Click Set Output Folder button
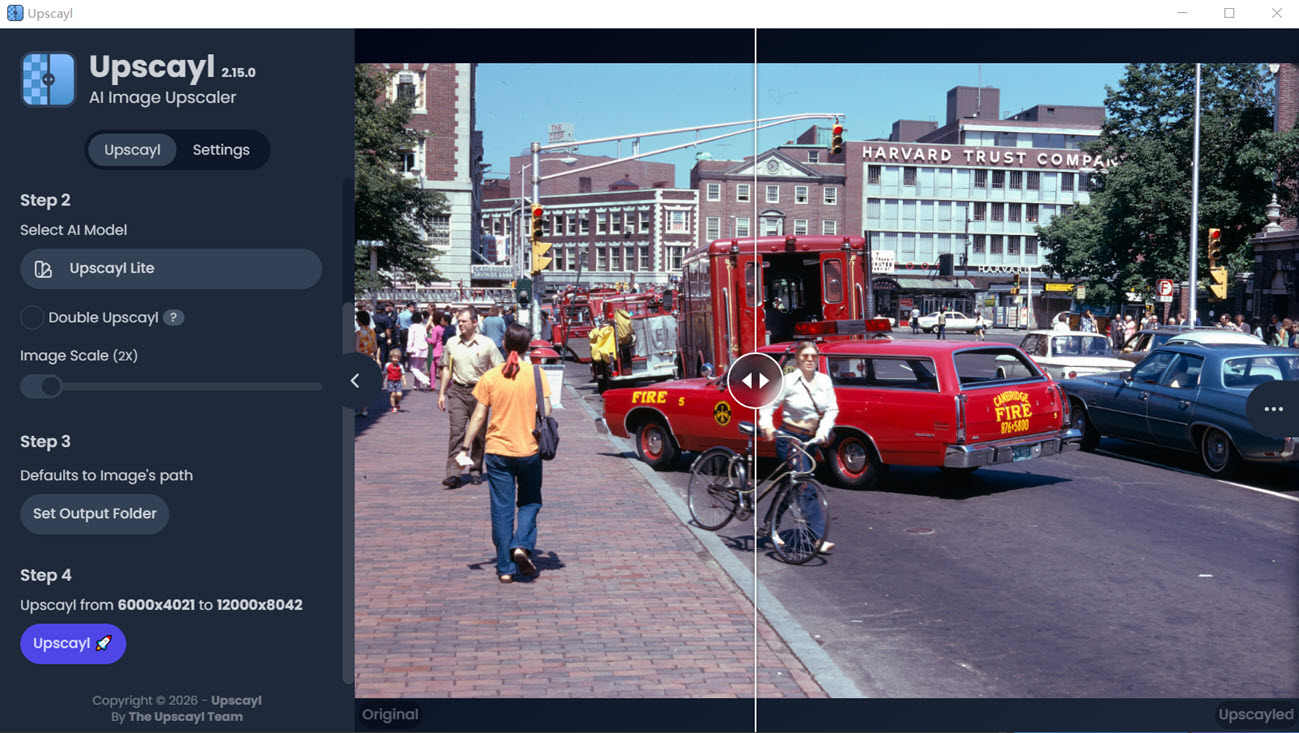 click(95, 514)
